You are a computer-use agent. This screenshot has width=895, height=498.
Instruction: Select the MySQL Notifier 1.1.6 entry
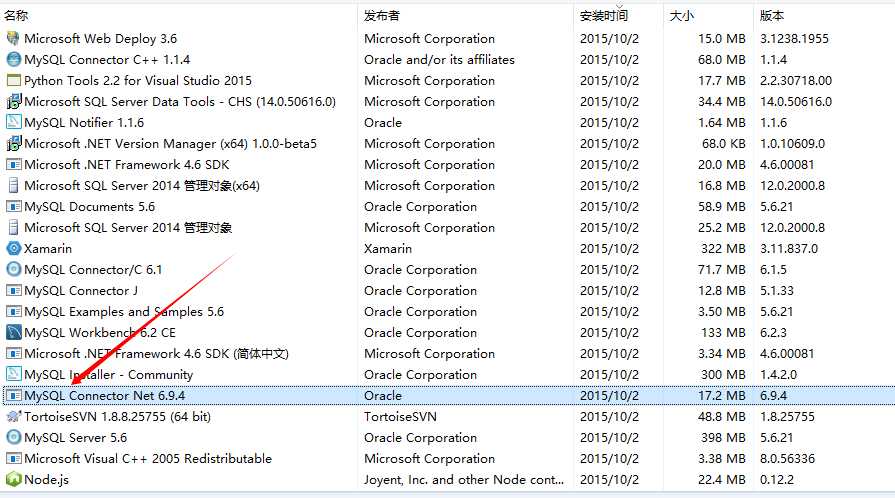[x=84, y=122]
